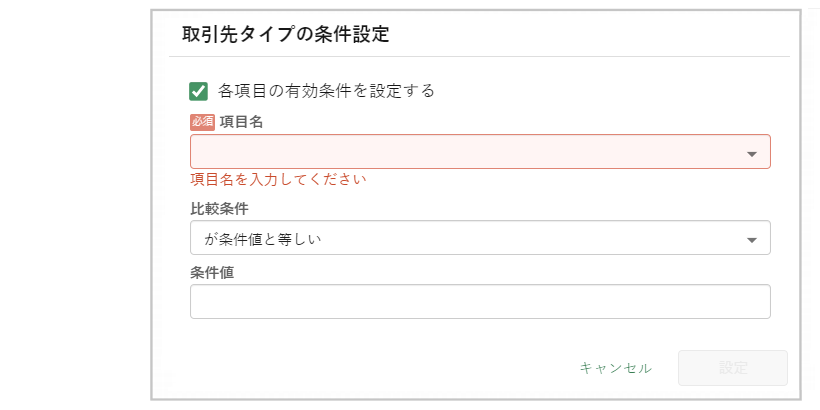The width and height of the screenshot is (820, 410).
Task: Dismiss the dialog with キャンセル
Action: [x=616, y=368]
